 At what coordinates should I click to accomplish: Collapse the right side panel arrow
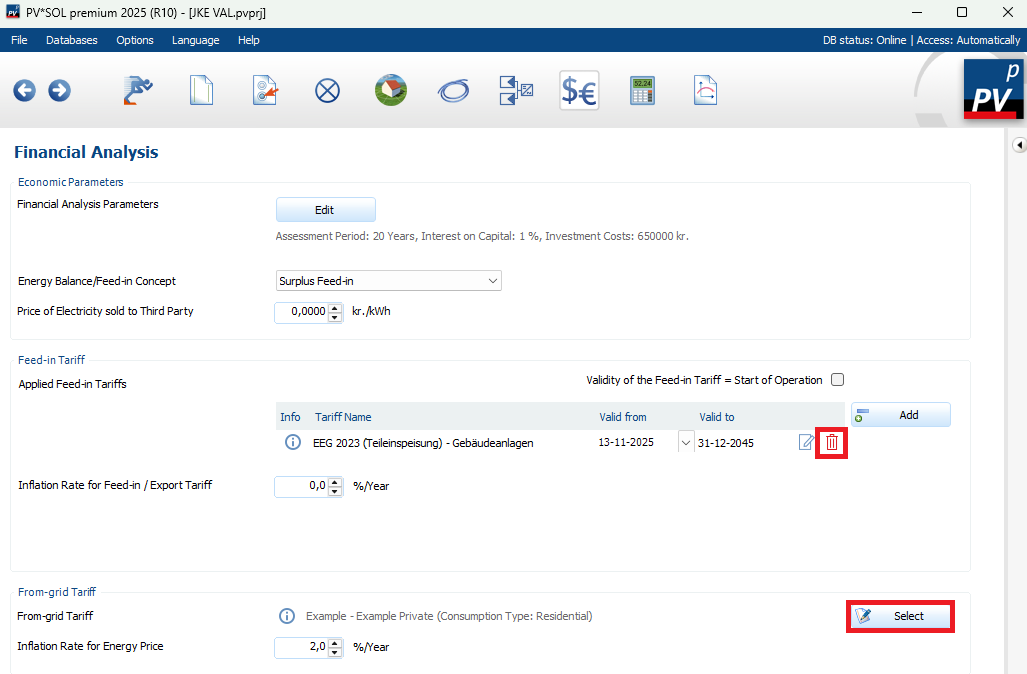1019,145
